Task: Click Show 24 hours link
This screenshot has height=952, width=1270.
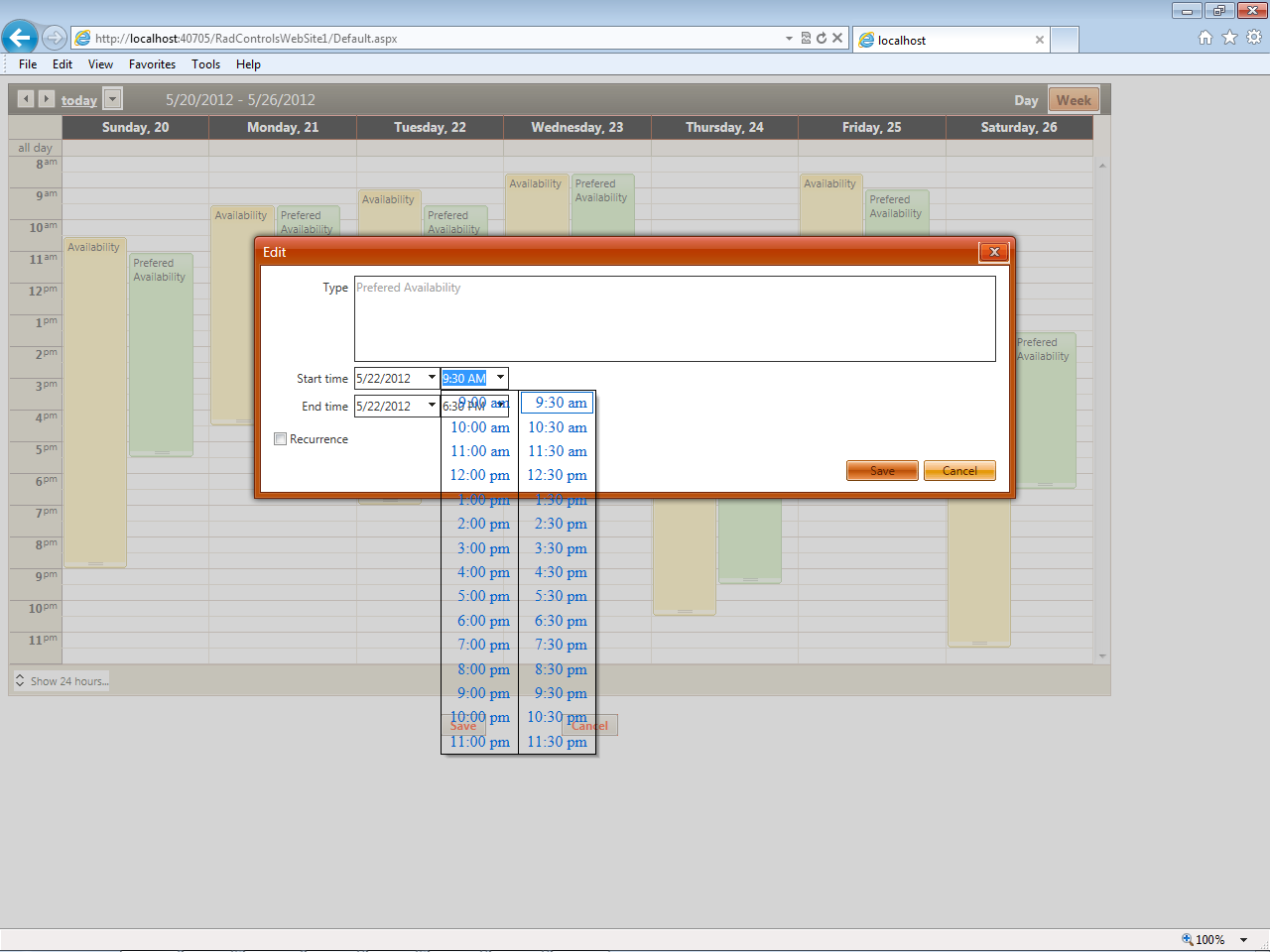Action: click(x=62, y=681)
